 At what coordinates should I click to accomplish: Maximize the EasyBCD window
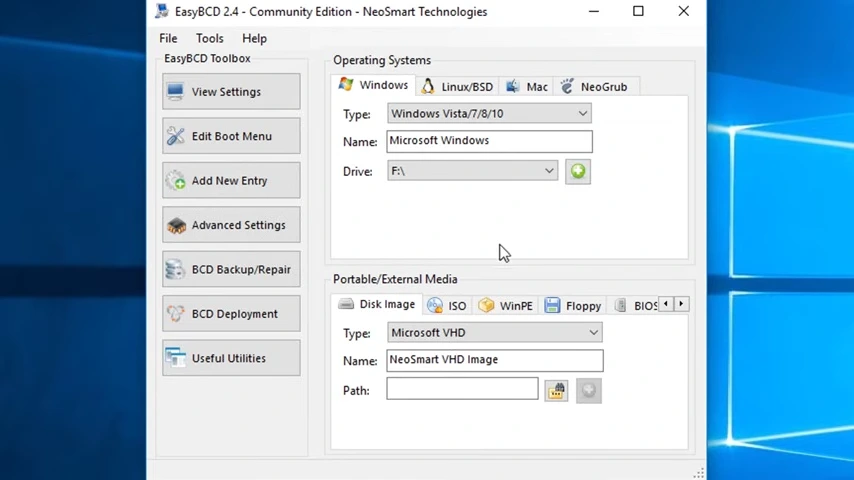point(638,11)
